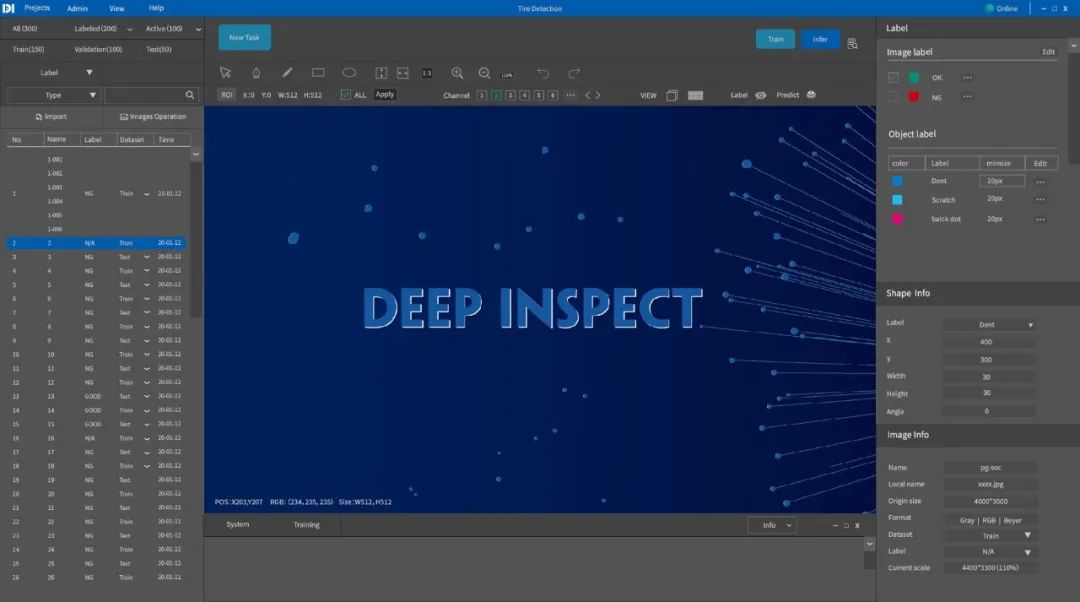Switch to grid view layout icon
This screenshot has width=1080, height=602.
click(x=695, y=95)
